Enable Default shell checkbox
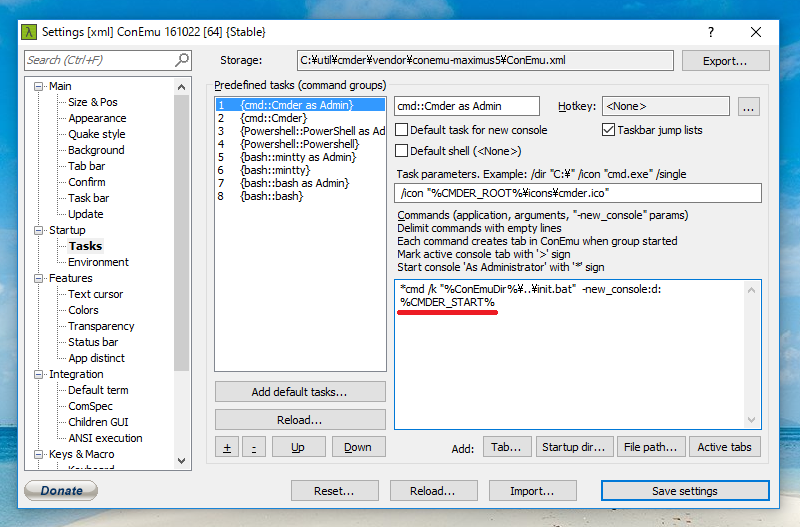The image size is (800, 527). click(x=402, y=151)
